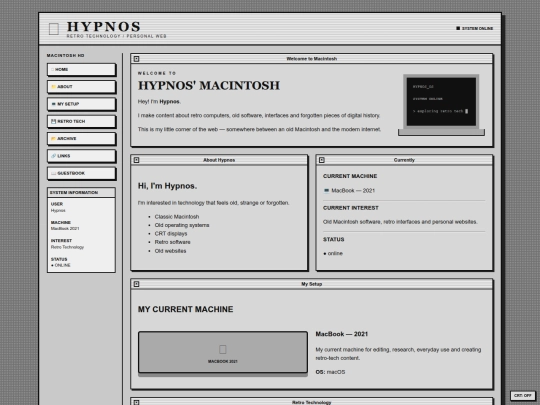Go to the About sidebar button
Screen dimensions: 540x405
click(81, 87)
